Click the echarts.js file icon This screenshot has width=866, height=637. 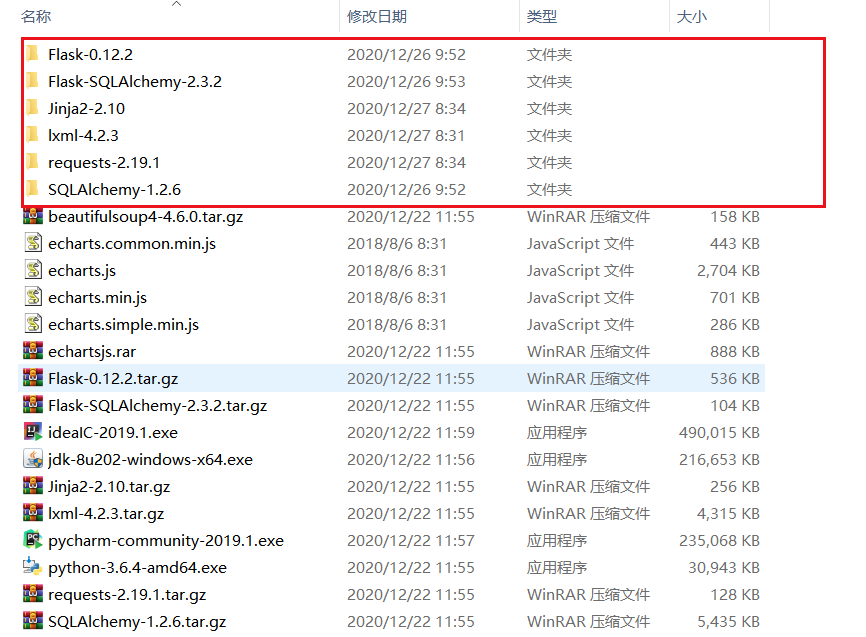pyautogui.click(x=33, y=270)
